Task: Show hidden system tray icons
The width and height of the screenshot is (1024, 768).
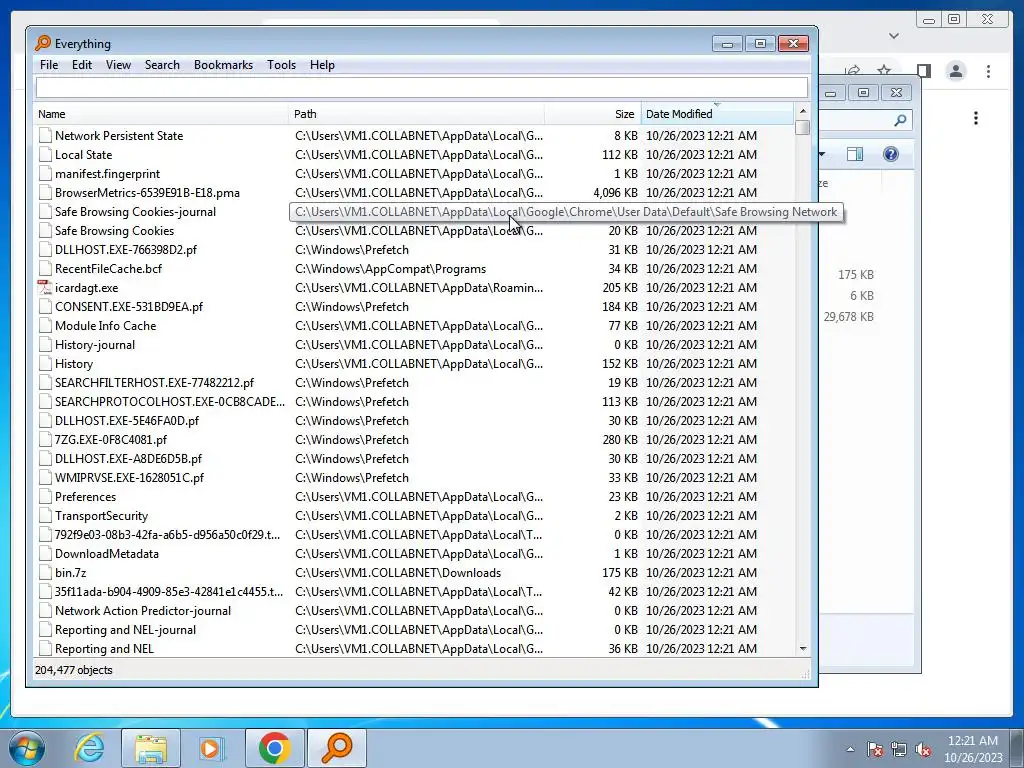Action: click(x=850, y=749)
